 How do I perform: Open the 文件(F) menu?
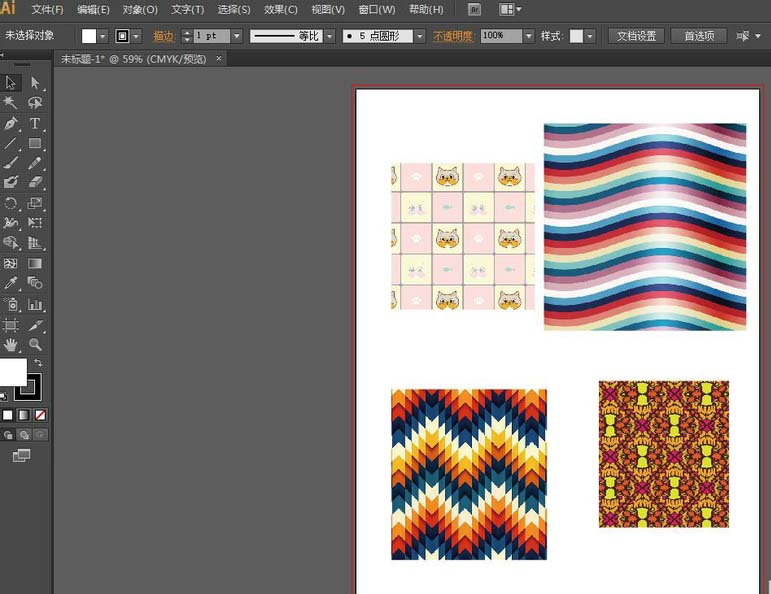pos(47,9)
